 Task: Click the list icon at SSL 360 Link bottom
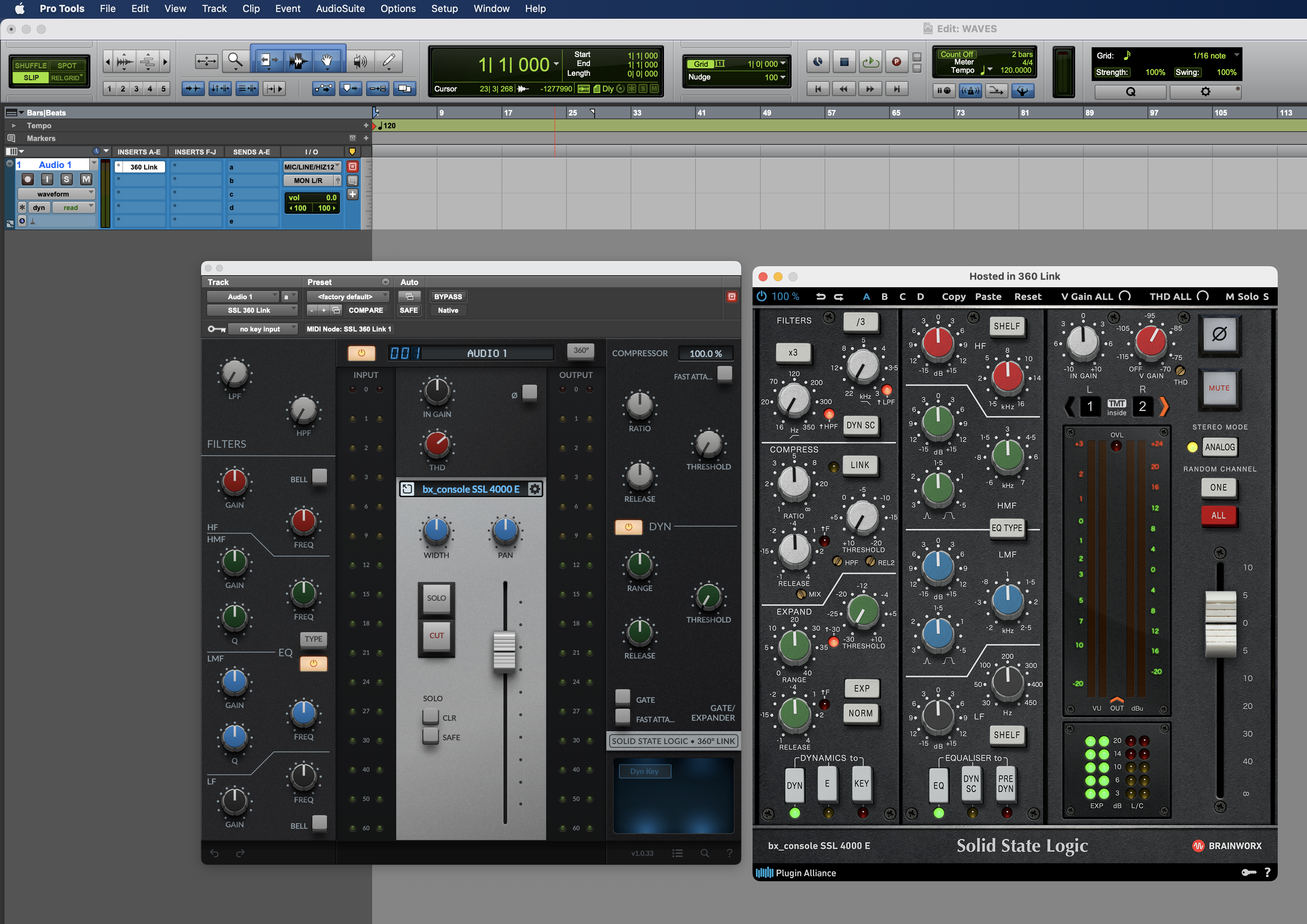[x=678, y=853]
